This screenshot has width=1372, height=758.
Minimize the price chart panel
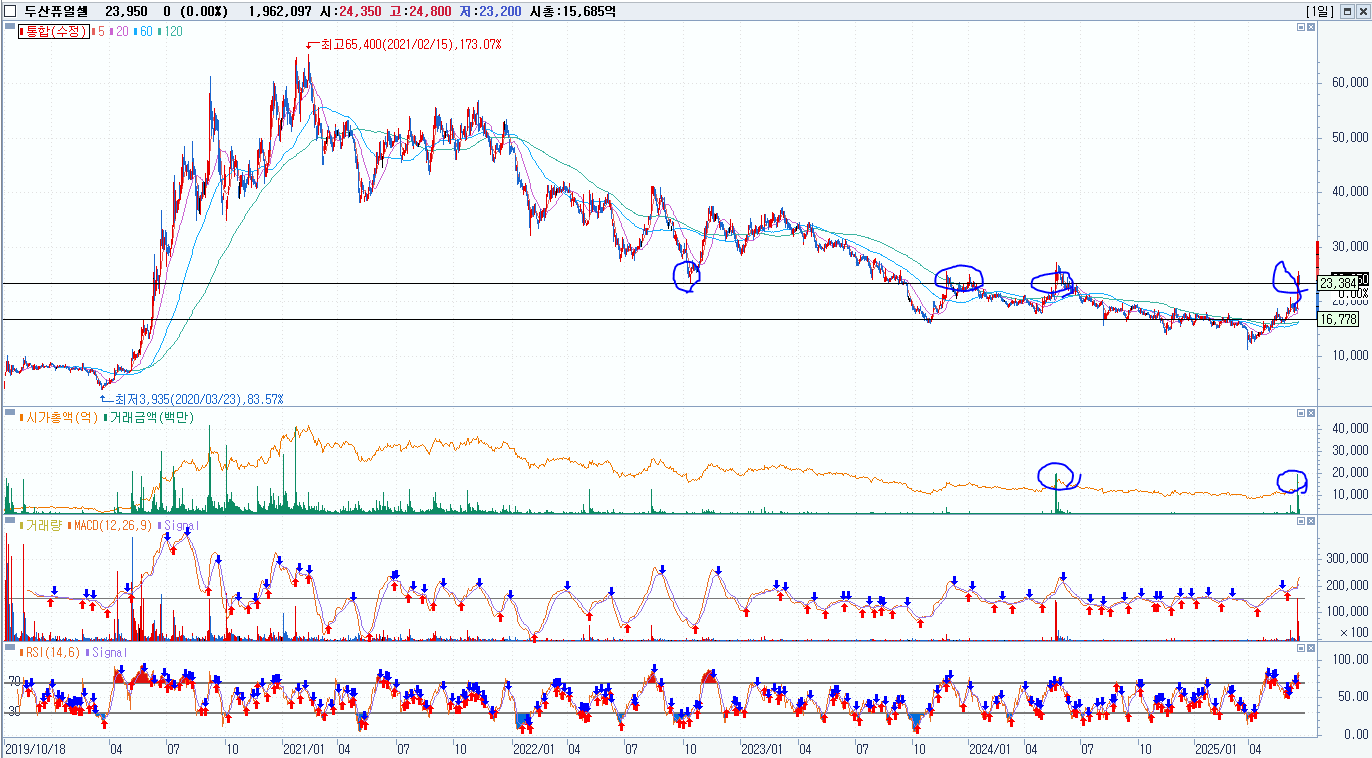pyautogui.click(x=1301, y=28)
